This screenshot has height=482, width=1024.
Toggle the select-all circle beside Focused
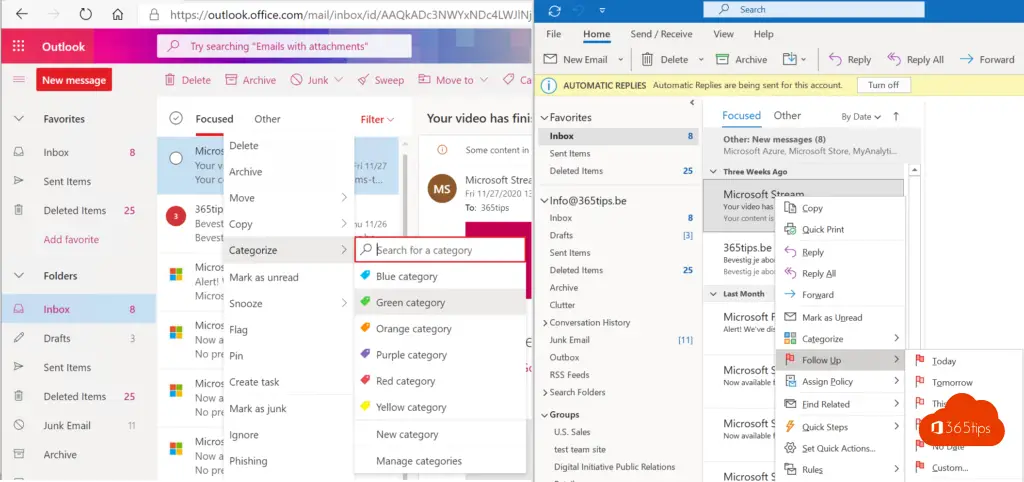coord(176,119)
